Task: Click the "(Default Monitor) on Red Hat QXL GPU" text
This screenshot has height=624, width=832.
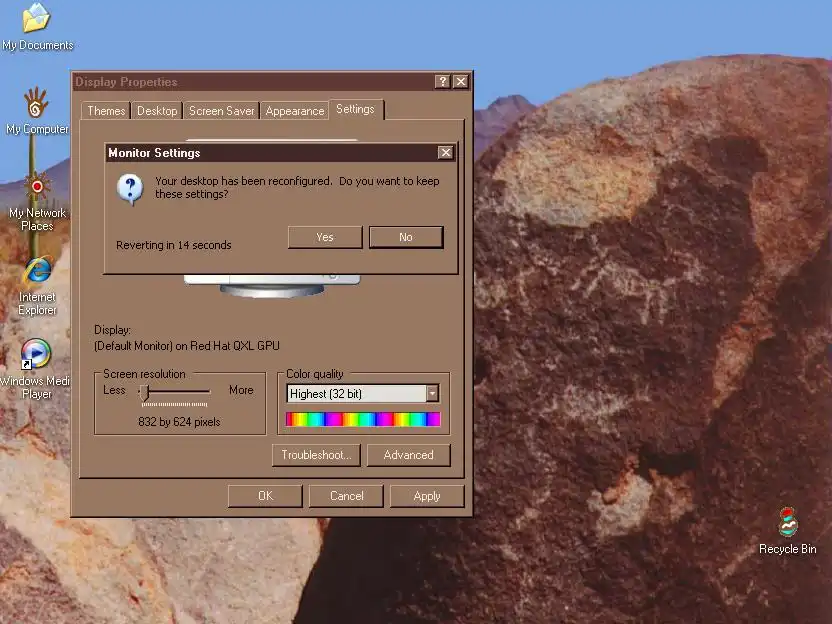Action: coord(187,346)
